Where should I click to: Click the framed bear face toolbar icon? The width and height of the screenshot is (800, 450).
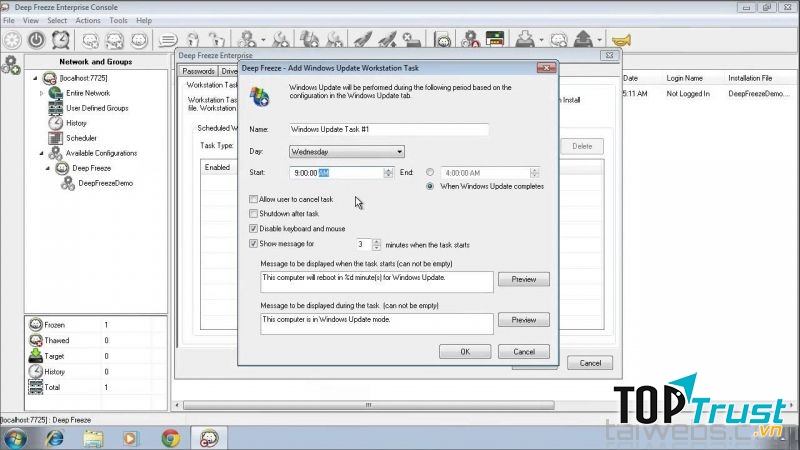point(443,40)
